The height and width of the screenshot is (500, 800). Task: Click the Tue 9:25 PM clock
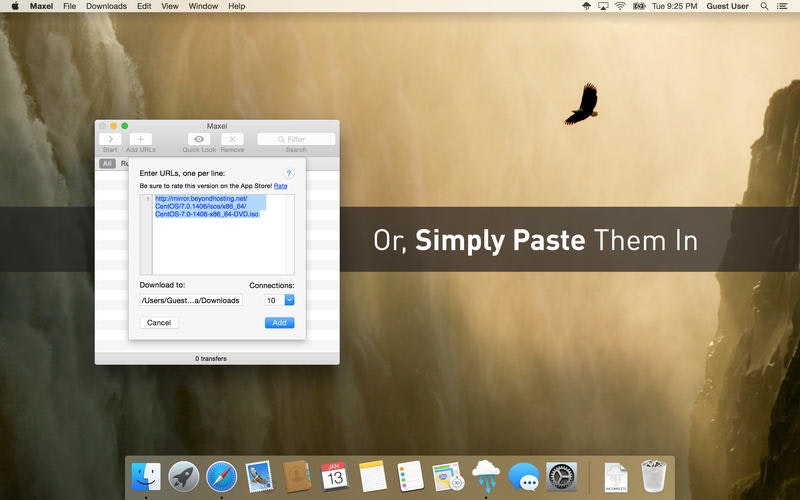[x=674, y=6]
